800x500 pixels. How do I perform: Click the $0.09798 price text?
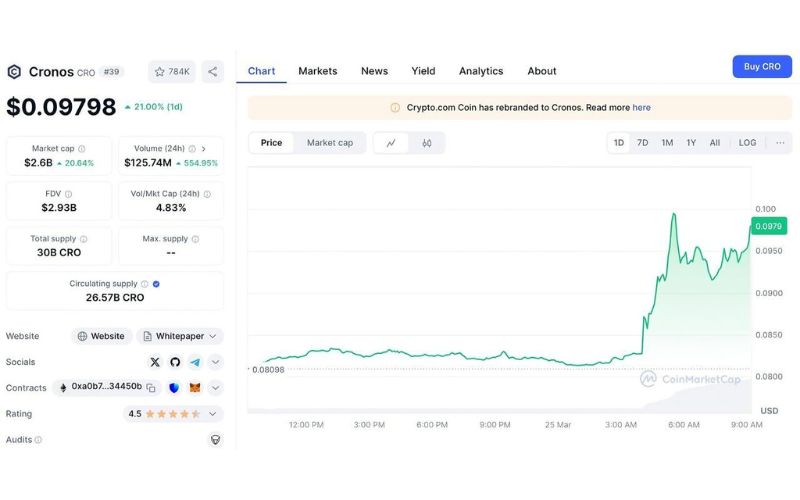point(61,107)
